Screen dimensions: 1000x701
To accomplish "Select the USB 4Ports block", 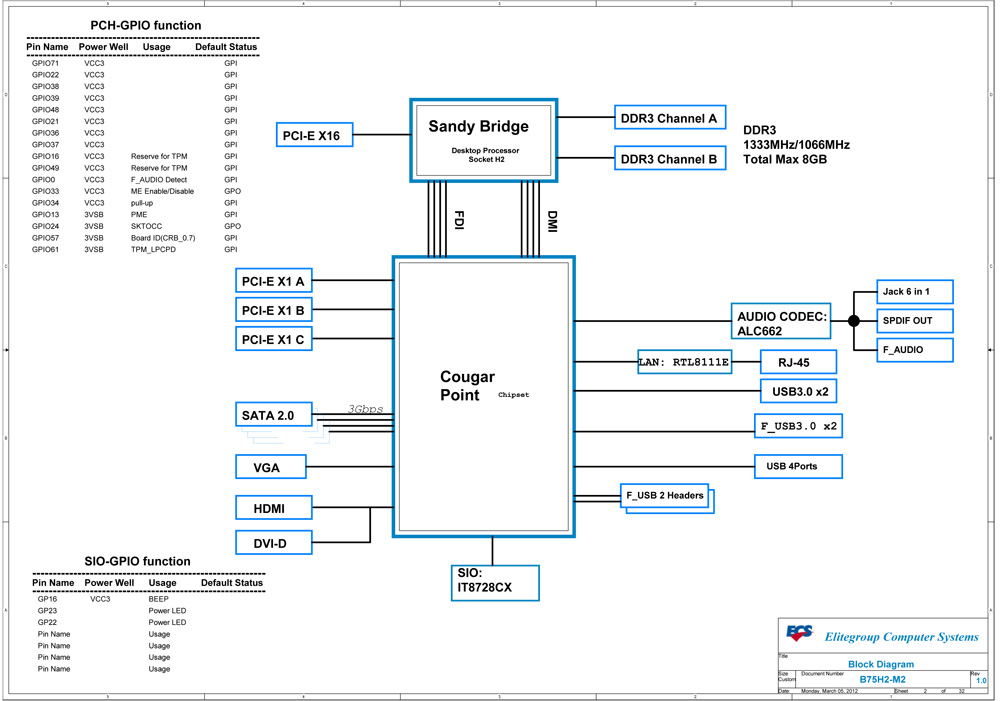I will click(x=798, y=466).
